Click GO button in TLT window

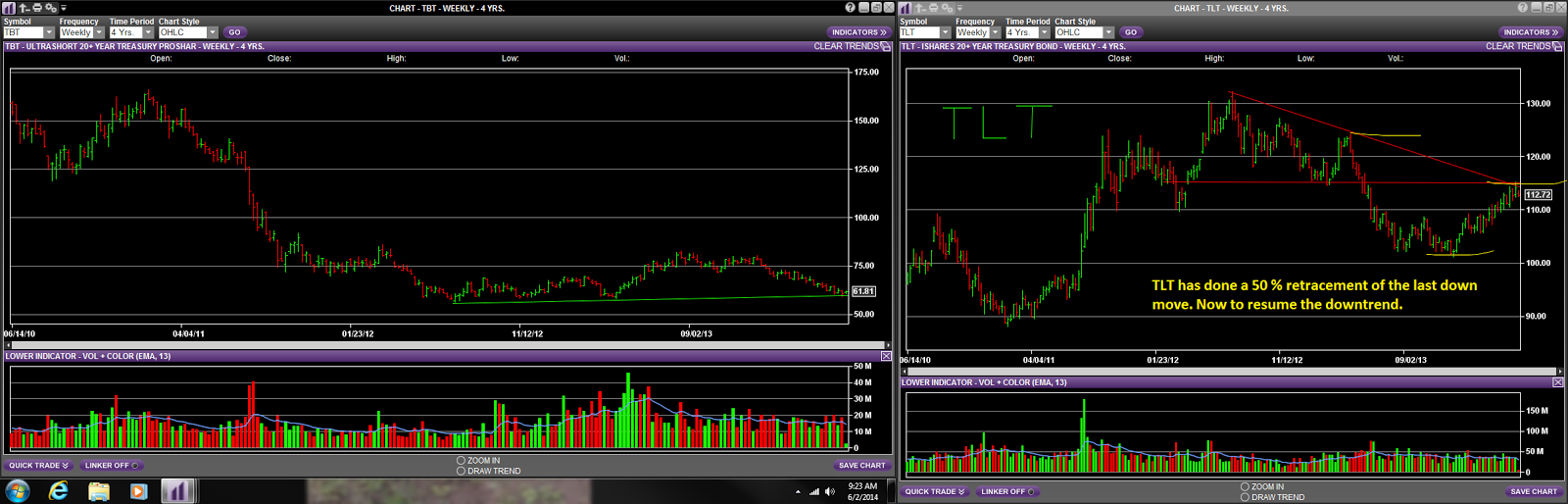click(1131, 32)
